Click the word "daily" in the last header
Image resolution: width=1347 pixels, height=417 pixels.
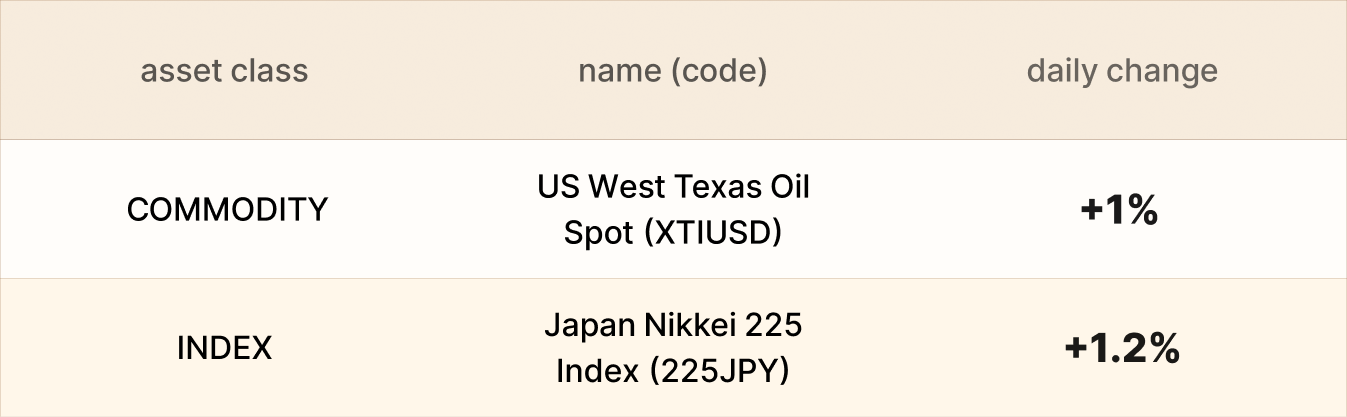(x=1060, y=71)
